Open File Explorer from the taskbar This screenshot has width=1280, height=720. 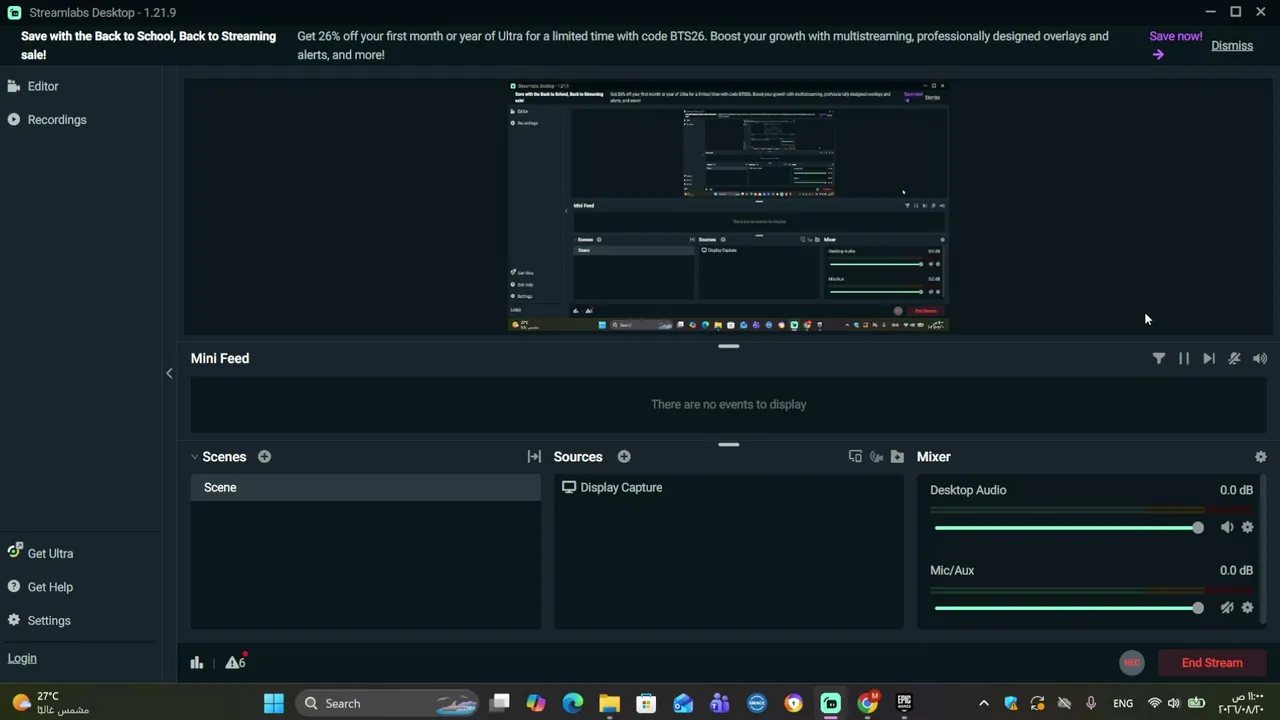pos(610,704)
